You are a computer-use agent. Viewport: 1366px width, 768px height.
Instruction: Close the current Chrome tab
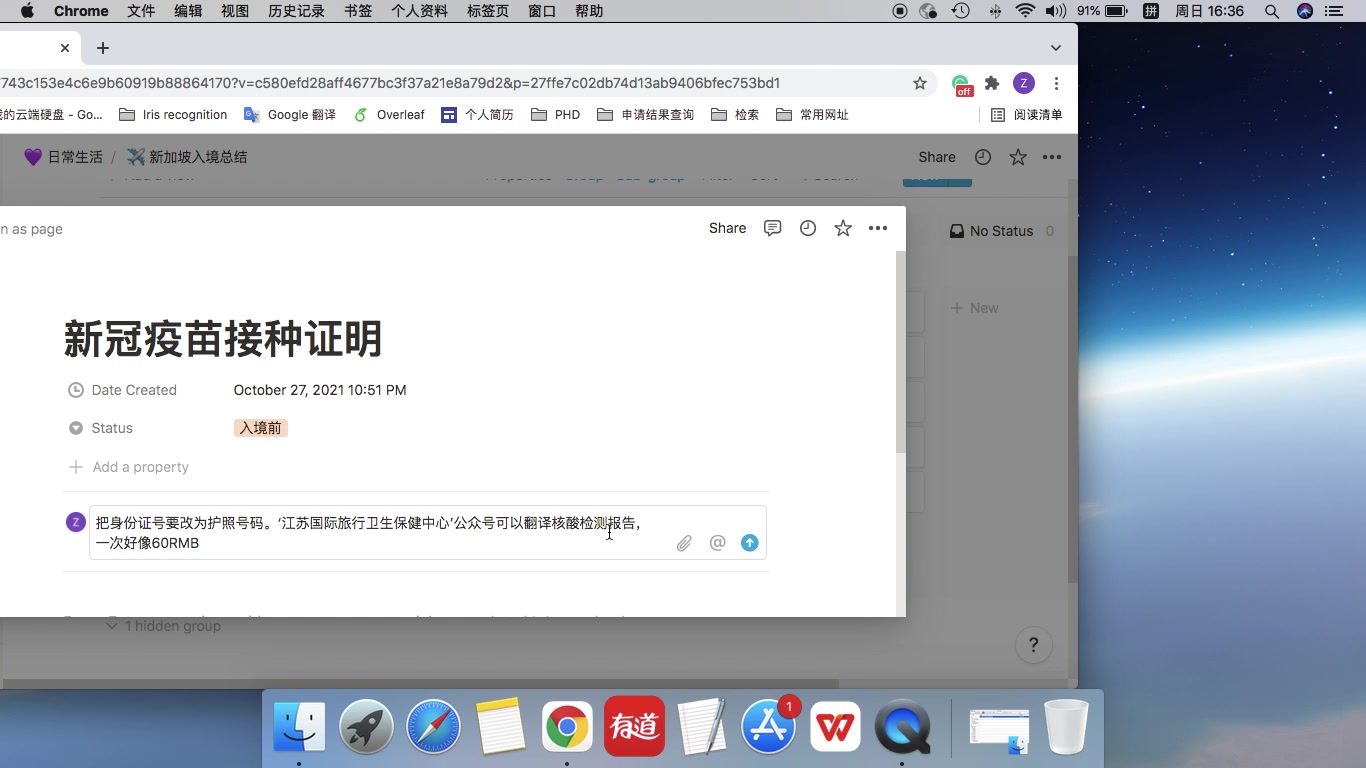click(x=65, y=48)
